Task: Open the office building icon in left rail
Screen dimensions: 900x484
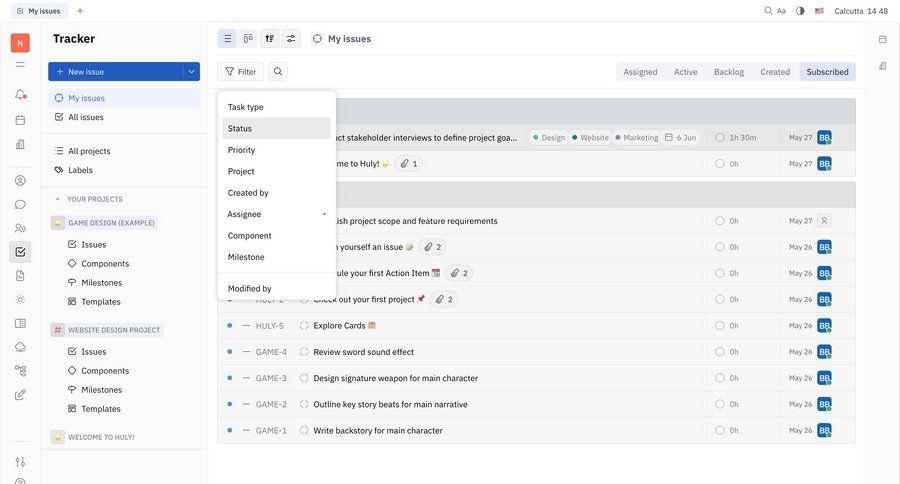Action: tap(20, 144)
